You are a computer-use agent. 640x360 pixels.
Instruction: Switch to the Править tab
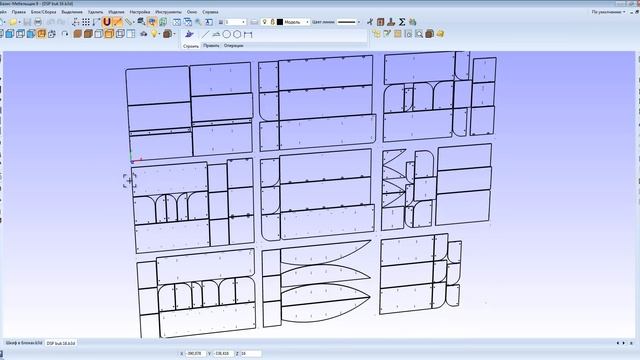(211, 46)
